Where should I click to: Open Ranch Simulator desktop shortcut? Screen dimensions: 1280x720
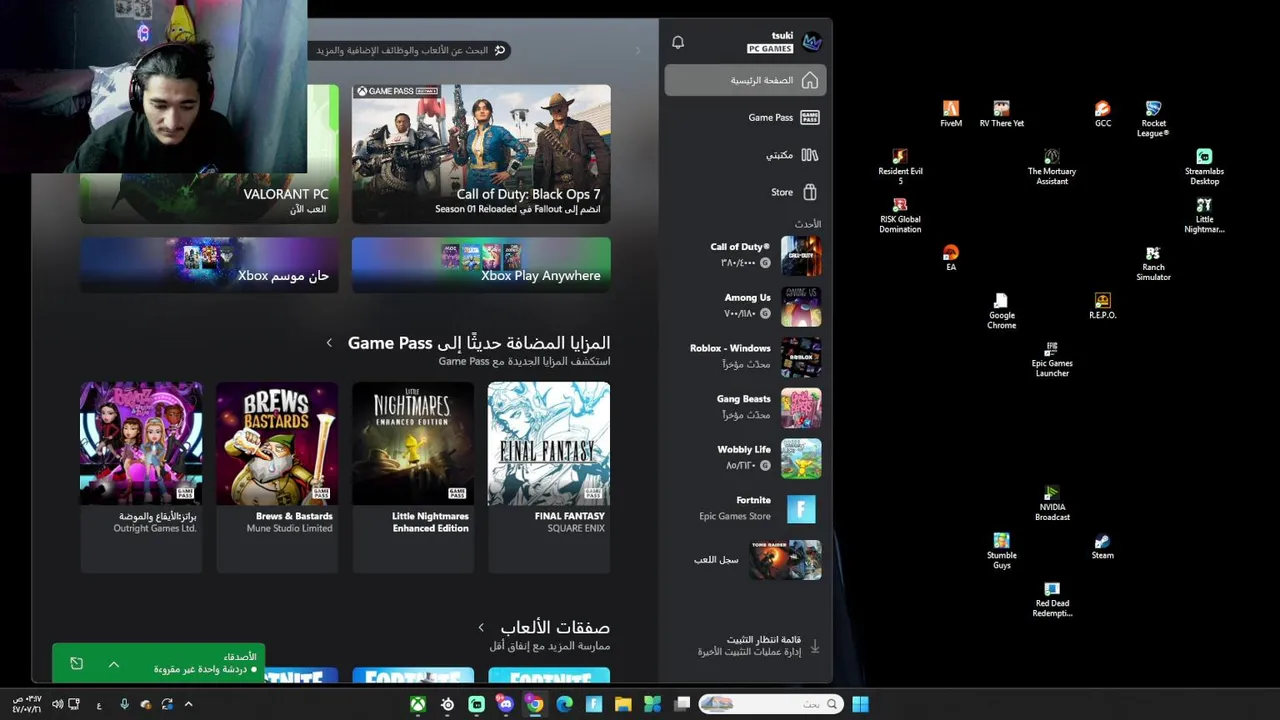[1153, 263]
